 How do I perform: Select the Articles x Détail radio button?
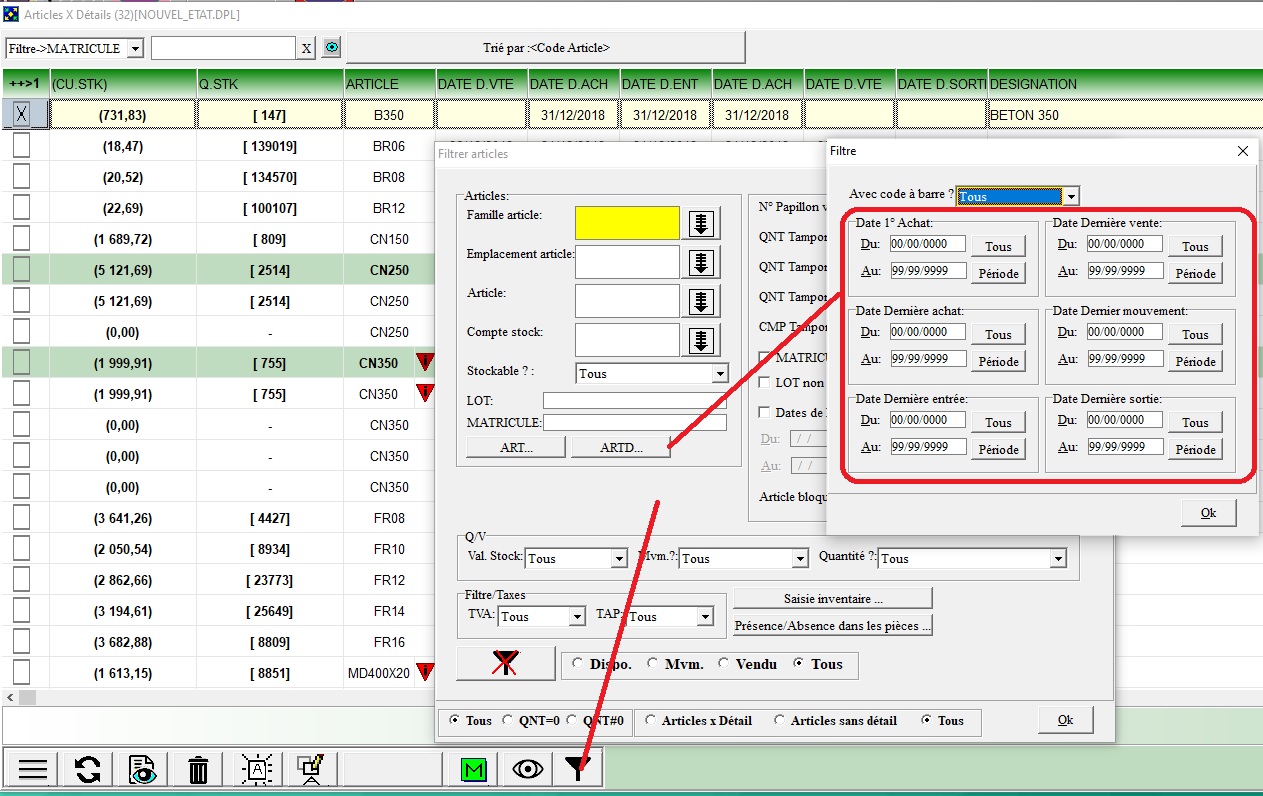(651, 720)
